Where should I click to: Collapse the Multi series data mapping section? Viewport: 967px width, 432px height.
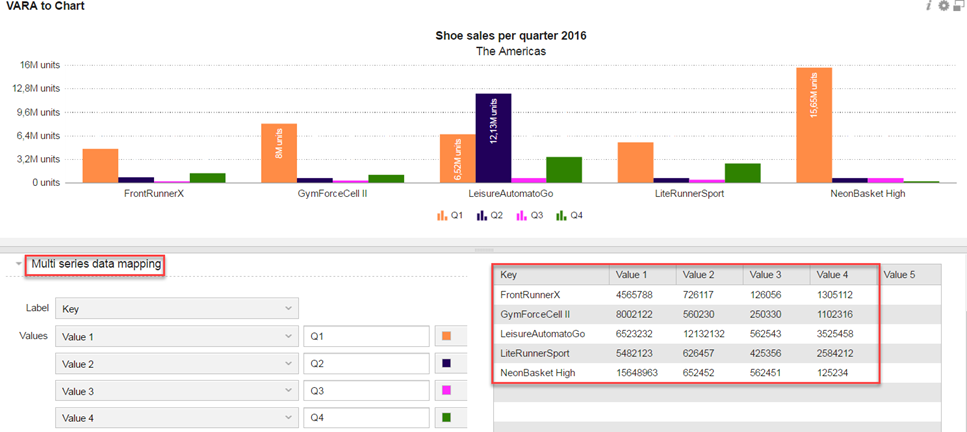20,265
